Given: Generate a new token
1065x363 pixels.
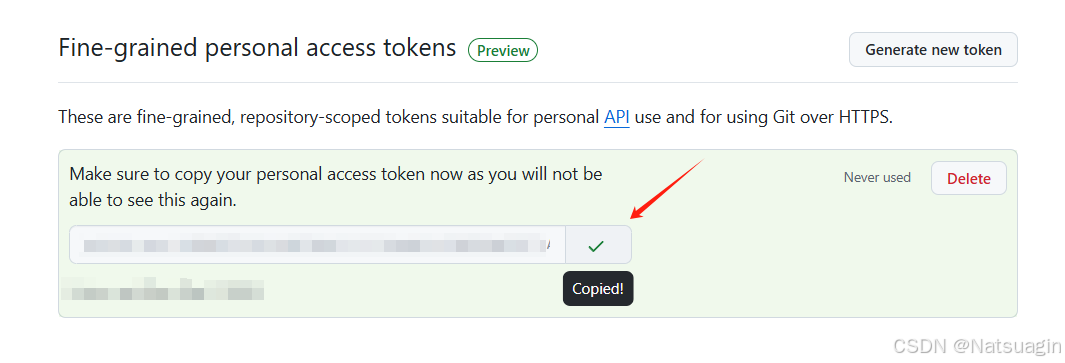Looking at the screenshot, I should tap(933, 50).
